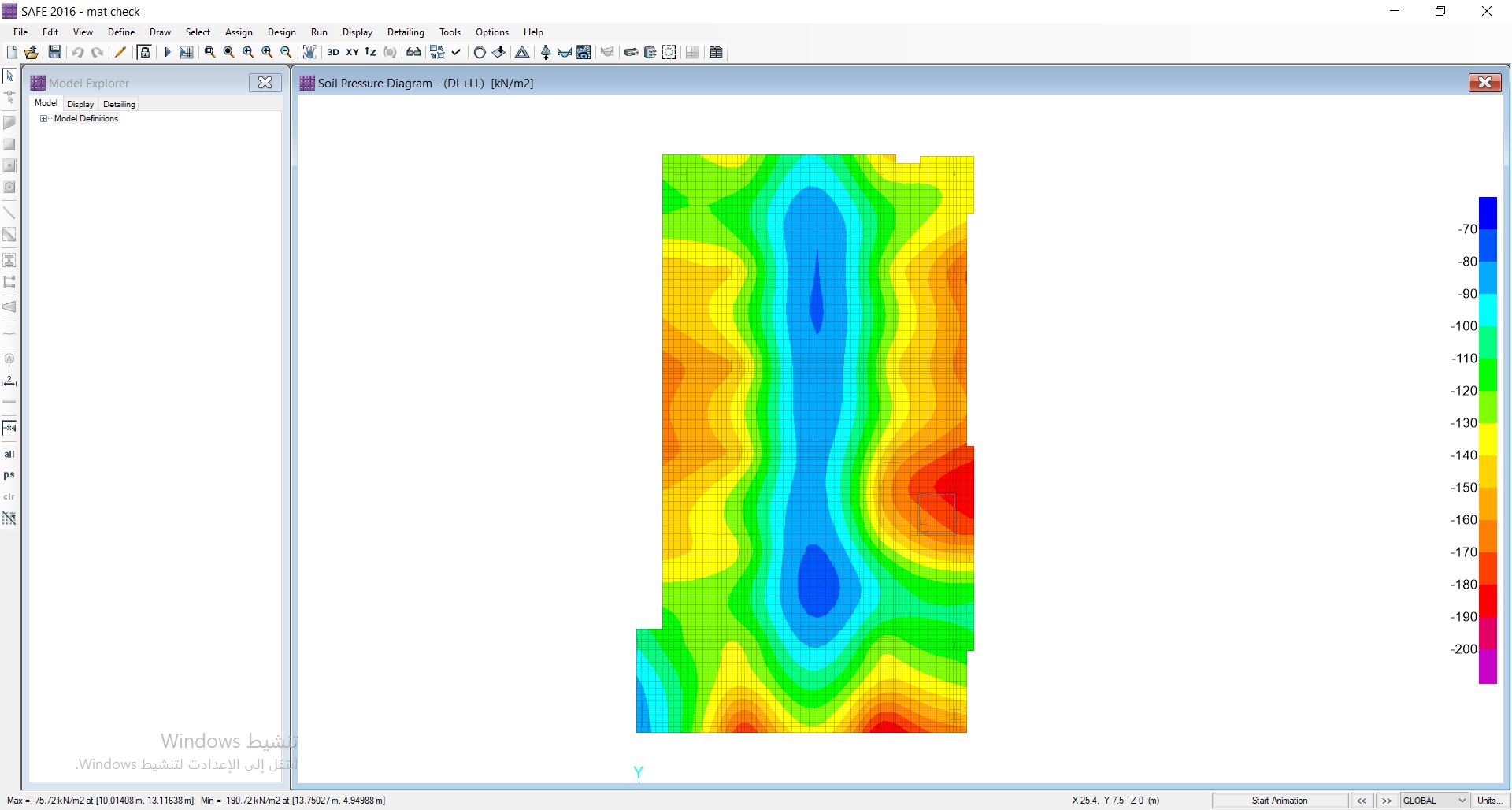Open the GLOBAL coordinate system dropdown
Viewport: 1512px width, 810px height.
pos(1434,801)
